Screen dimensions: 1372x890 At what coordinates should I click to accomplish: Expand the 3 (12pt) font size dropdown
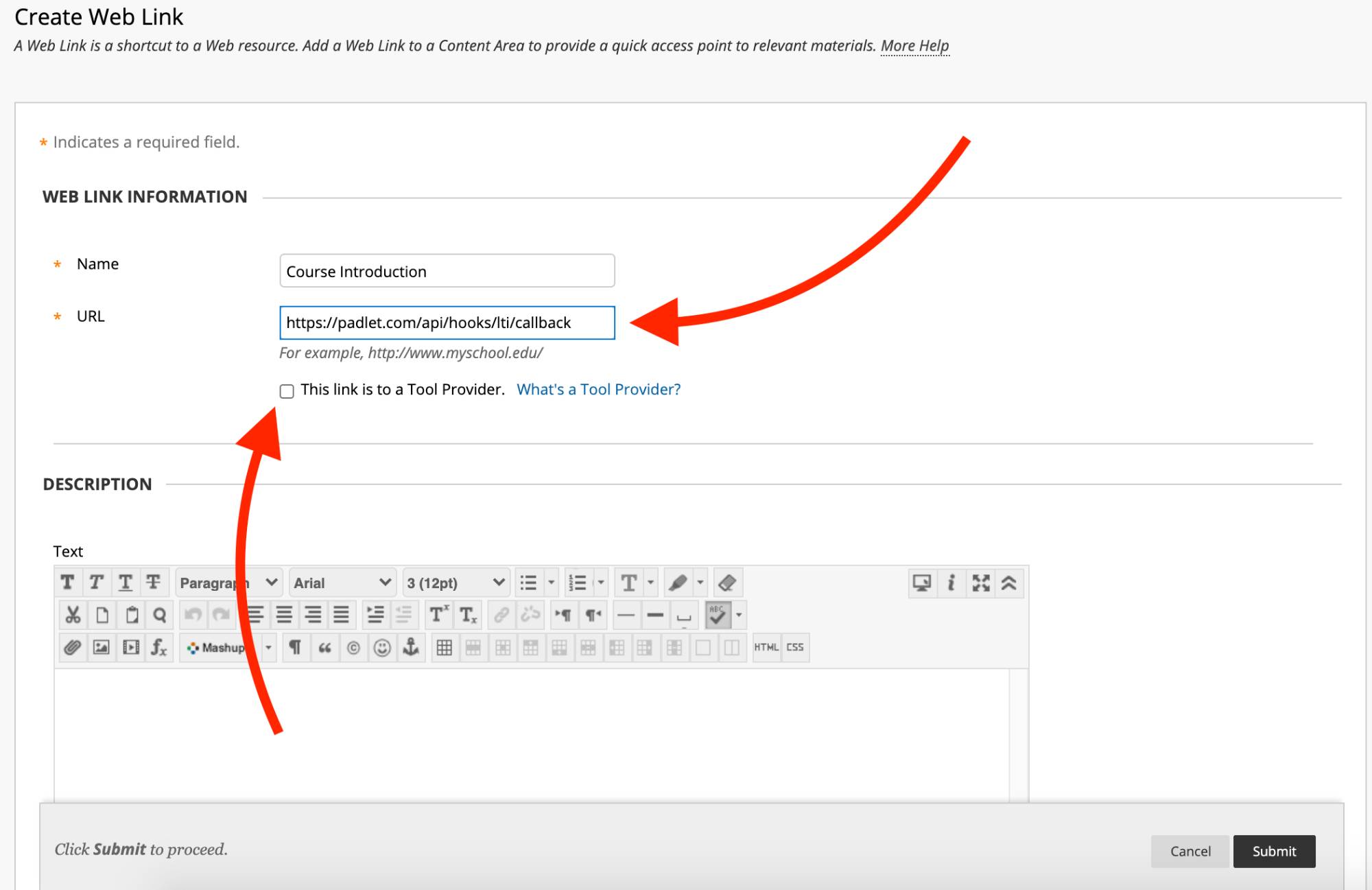[x=456, y=583]
